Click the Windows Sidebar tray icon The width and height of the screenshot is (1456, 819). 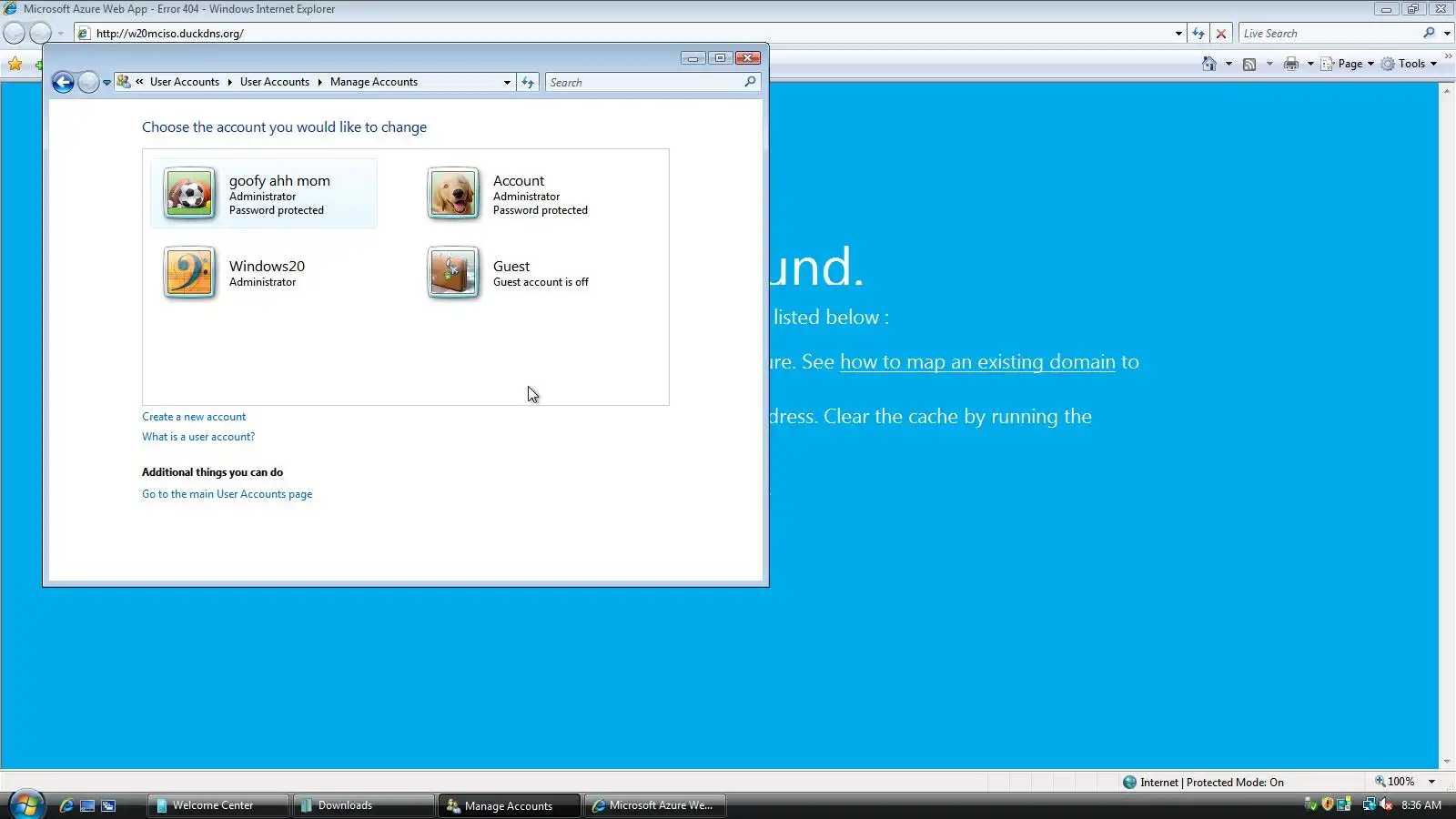[x=1344, y=804]
